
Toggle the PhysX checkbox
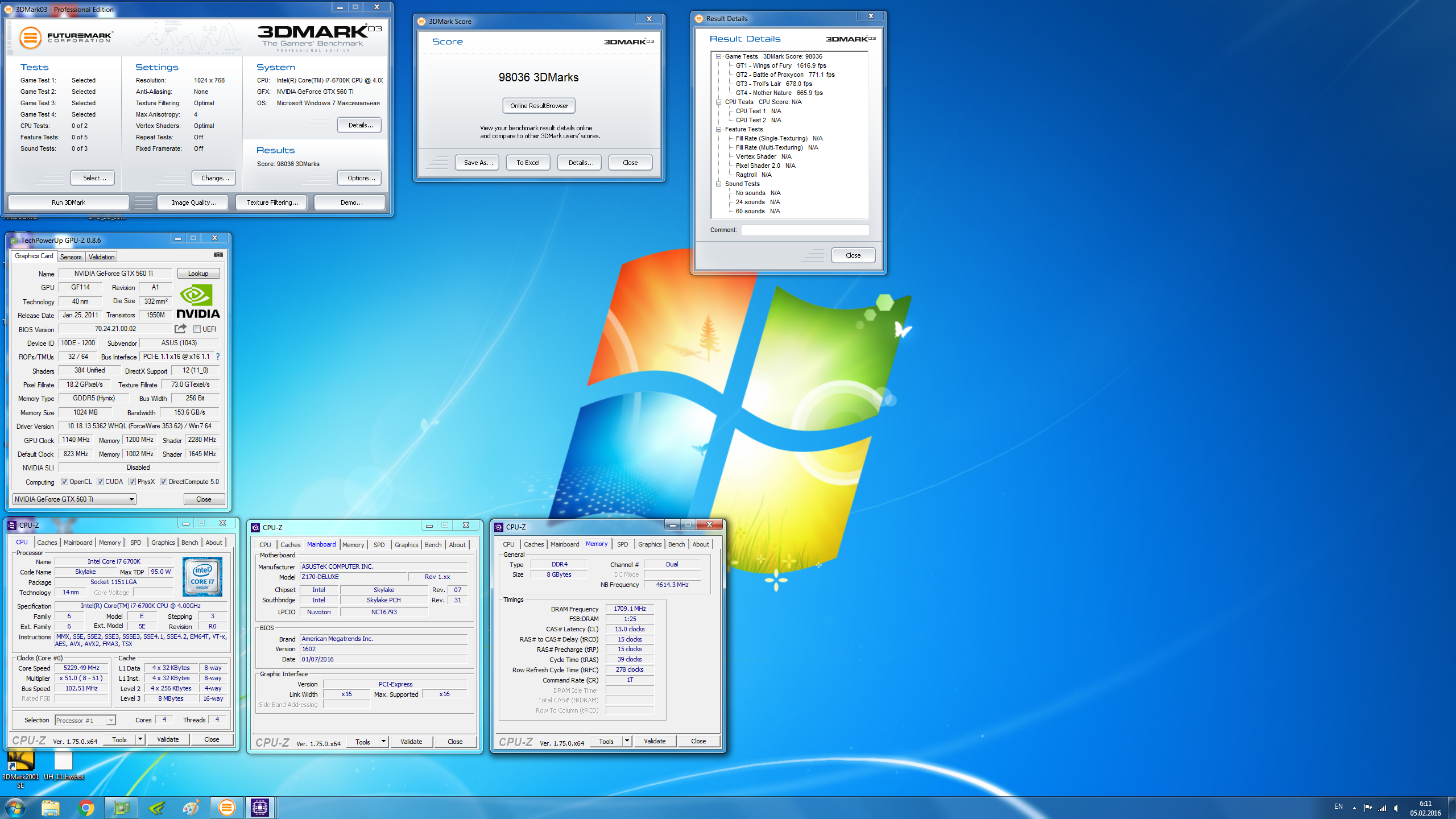pos(132,482)
